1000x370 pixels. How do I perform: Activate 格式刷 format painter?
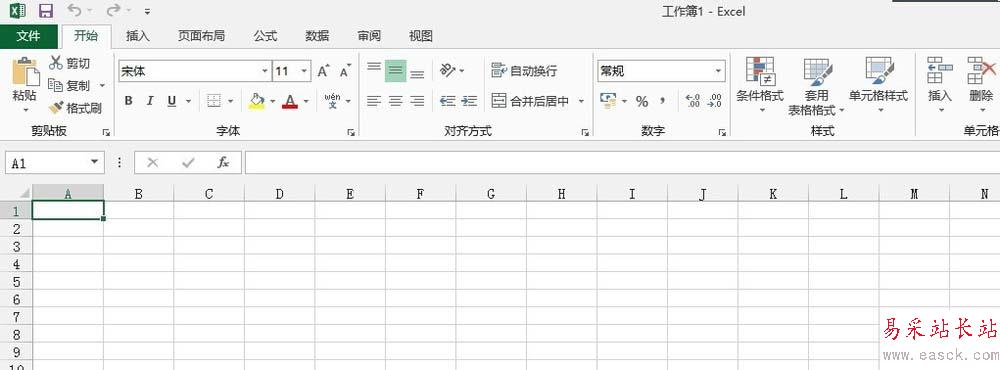[x=75, y=108]
